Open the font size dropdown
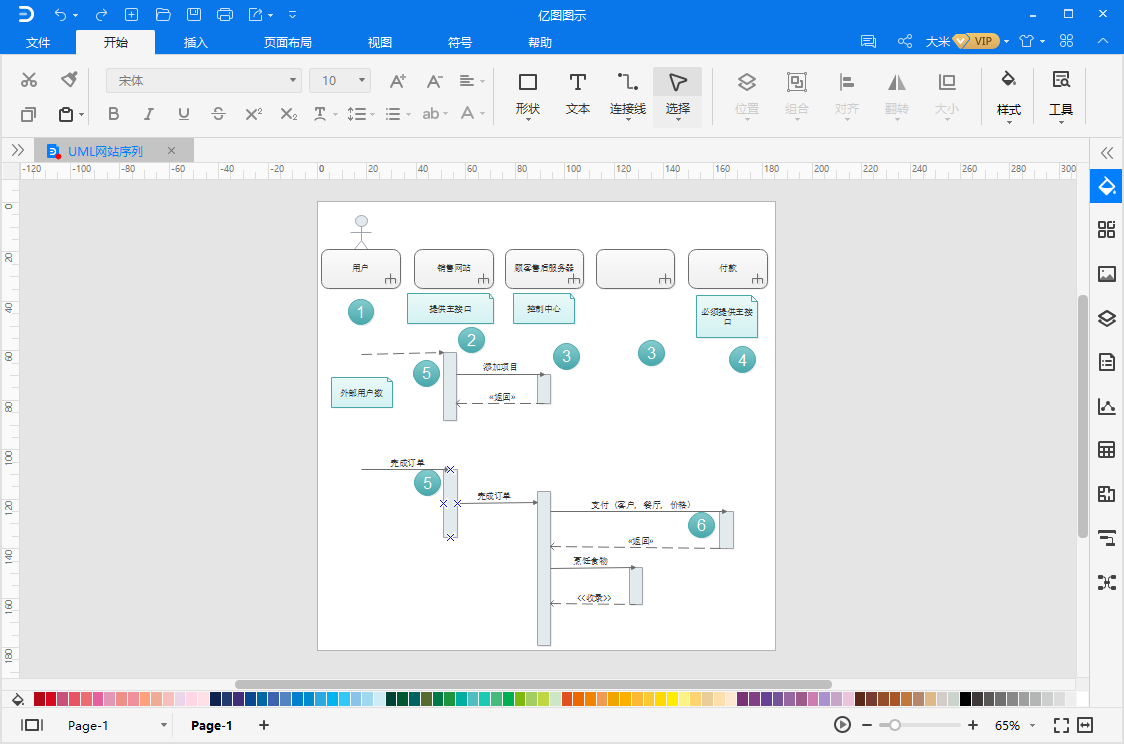 click(x=361, y=80)
